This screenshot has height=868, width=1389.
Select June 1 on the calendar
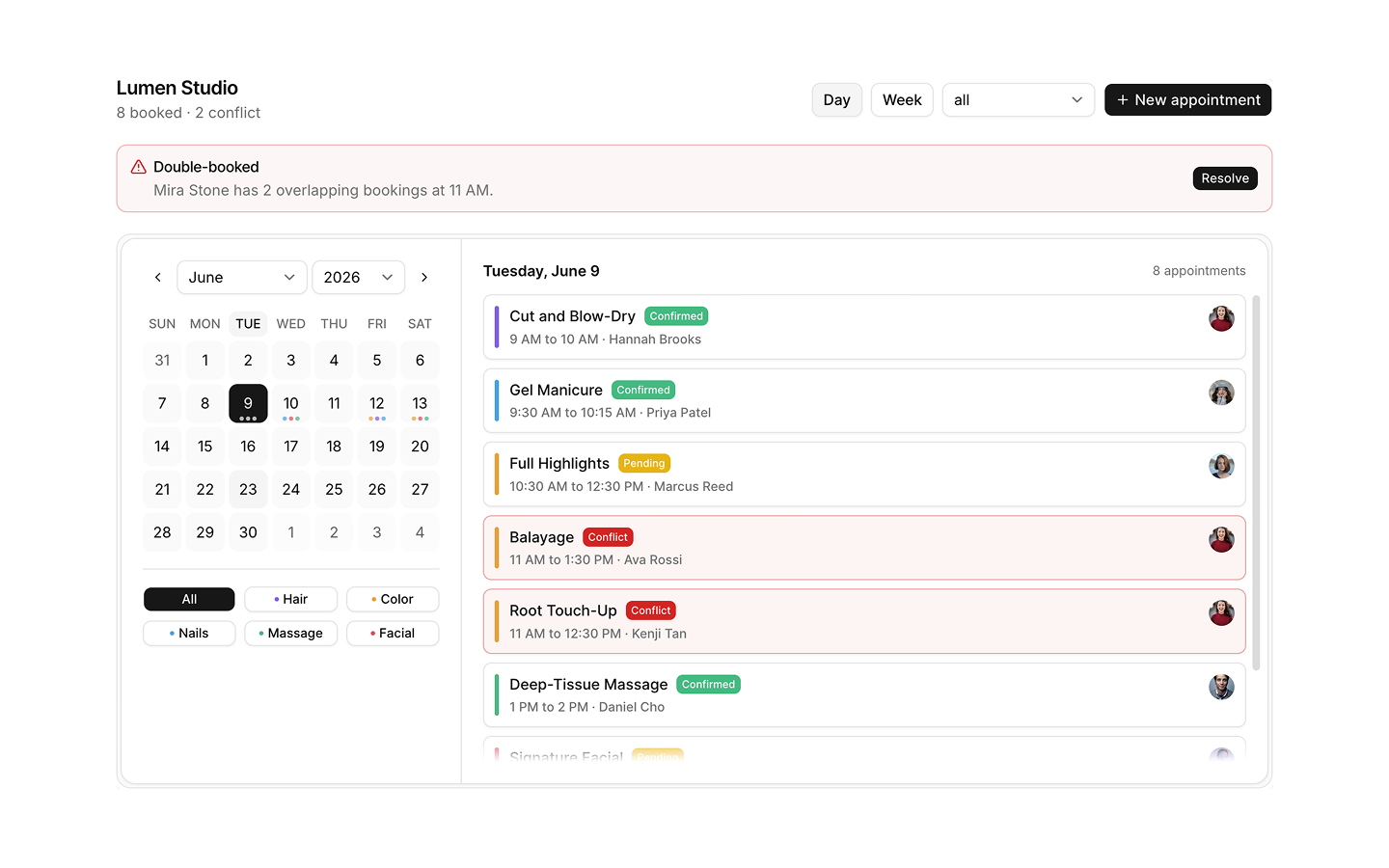[x=205, y=360]
